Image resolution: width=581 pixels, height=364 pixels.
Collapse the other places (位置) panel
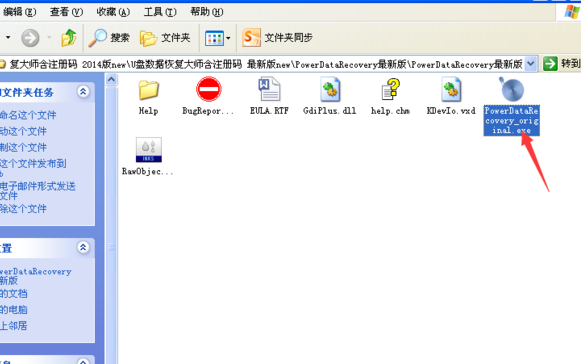83,247
